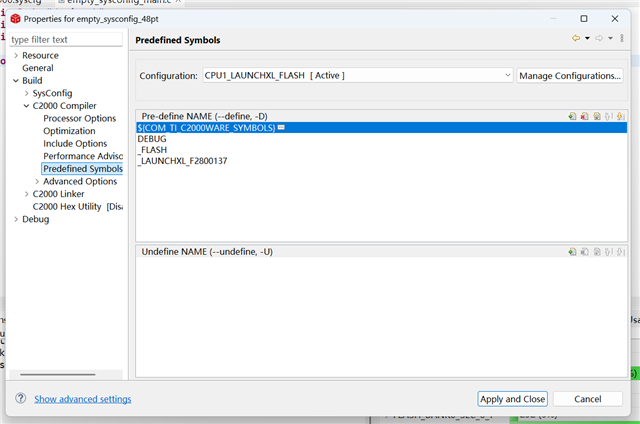Open the three-dot view menu in dialog header
Viewport: 640px width, 424px height.
click(622, 38)
